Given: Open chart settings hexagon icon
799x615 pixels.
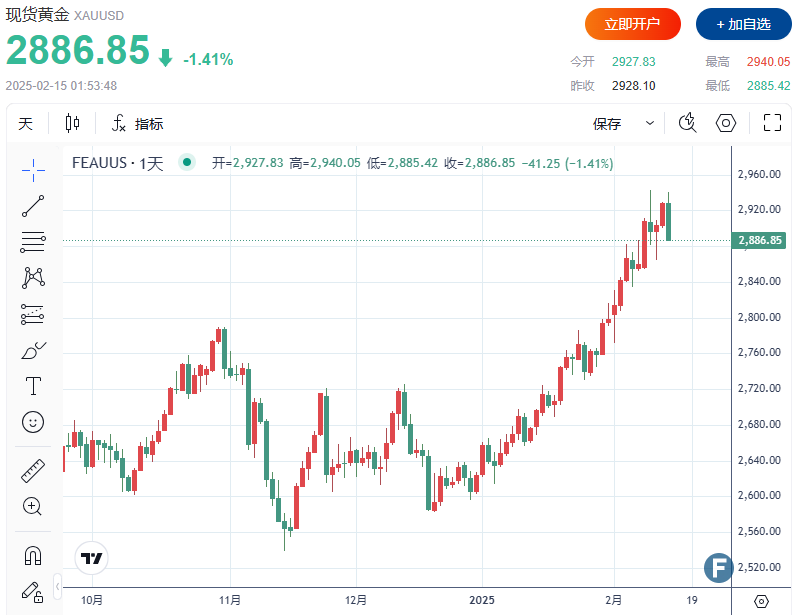Looking at the screenshot, I should coord(726,123).
